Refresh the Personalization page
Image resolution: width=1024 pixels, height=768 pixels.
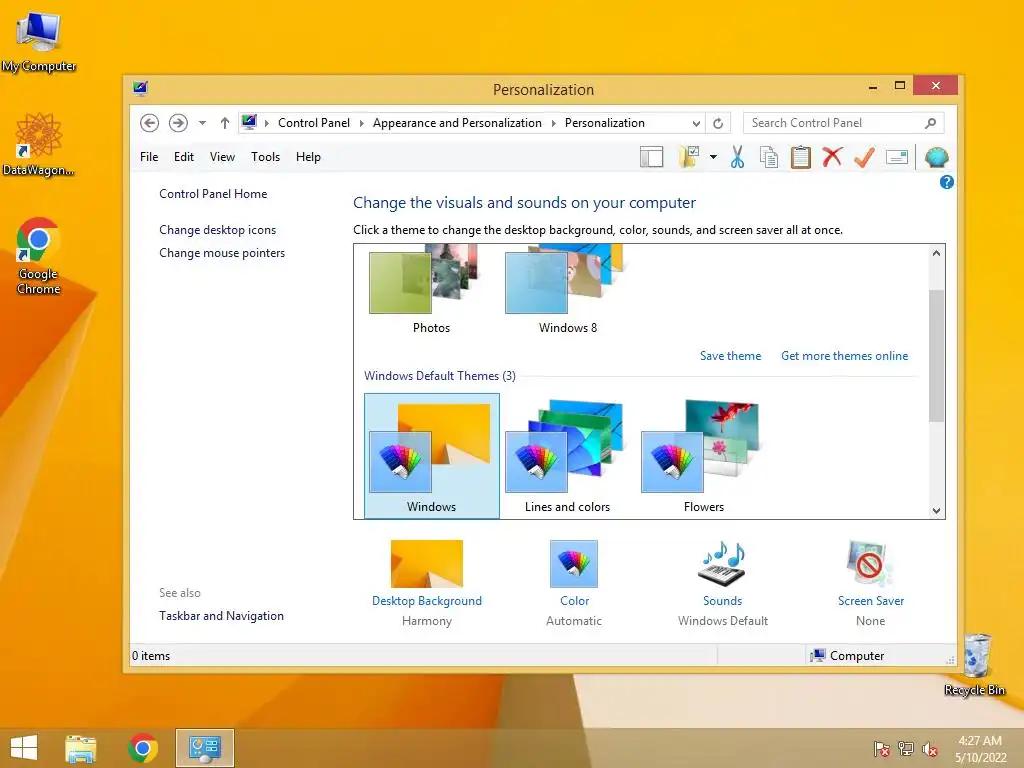pos(718,123)
